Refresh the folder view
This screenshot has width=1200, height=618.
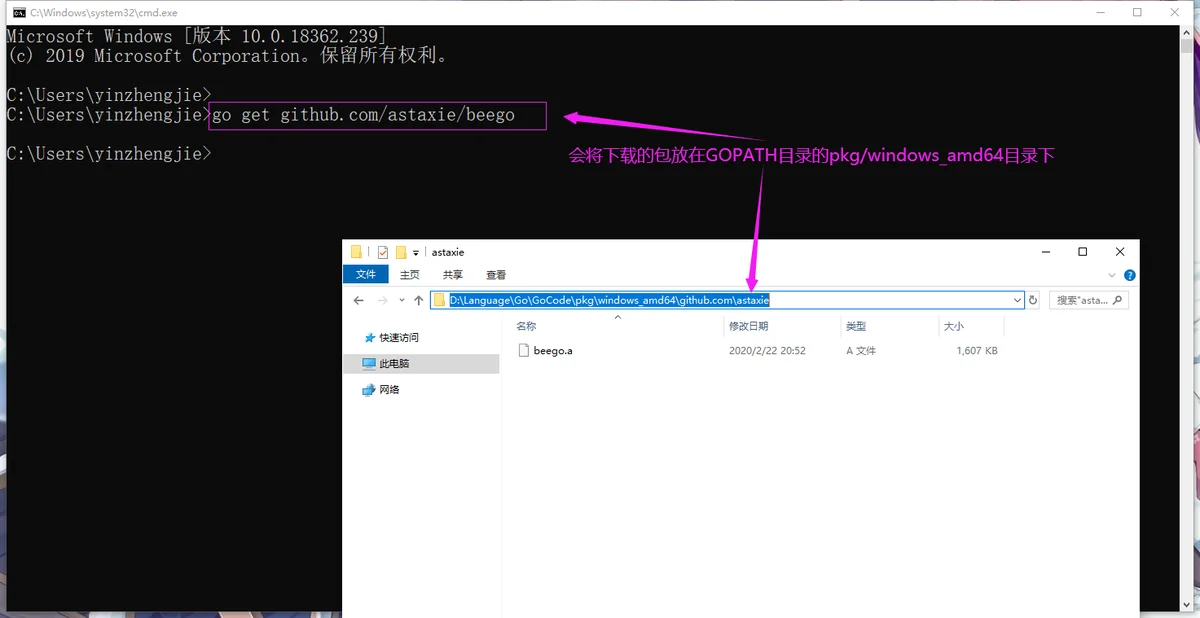click(x=1034, y=300)
